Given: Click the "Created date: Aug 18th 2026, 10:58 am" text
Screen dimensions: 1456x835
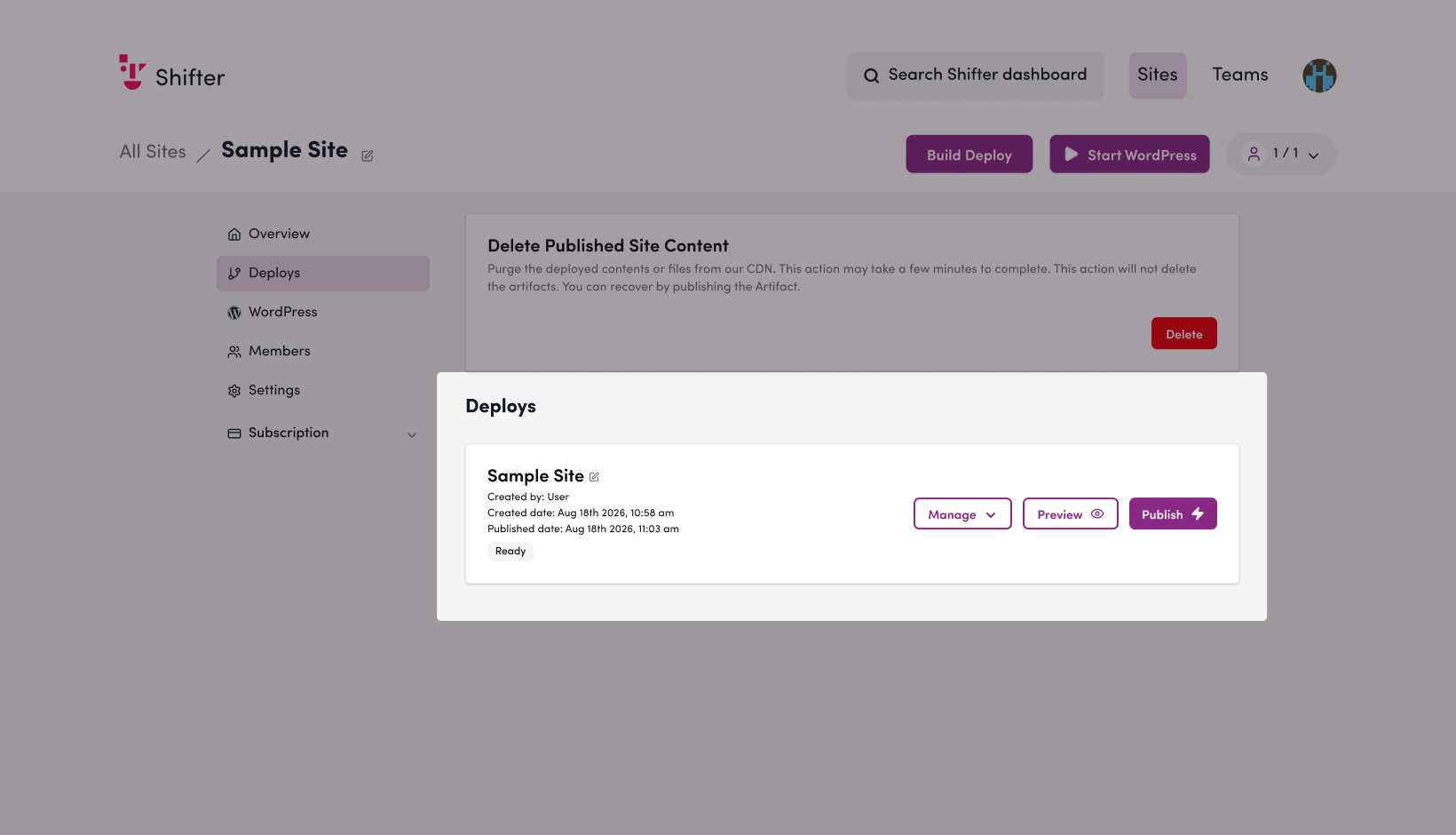Looking at the screenshot, I should coord(581,513).
